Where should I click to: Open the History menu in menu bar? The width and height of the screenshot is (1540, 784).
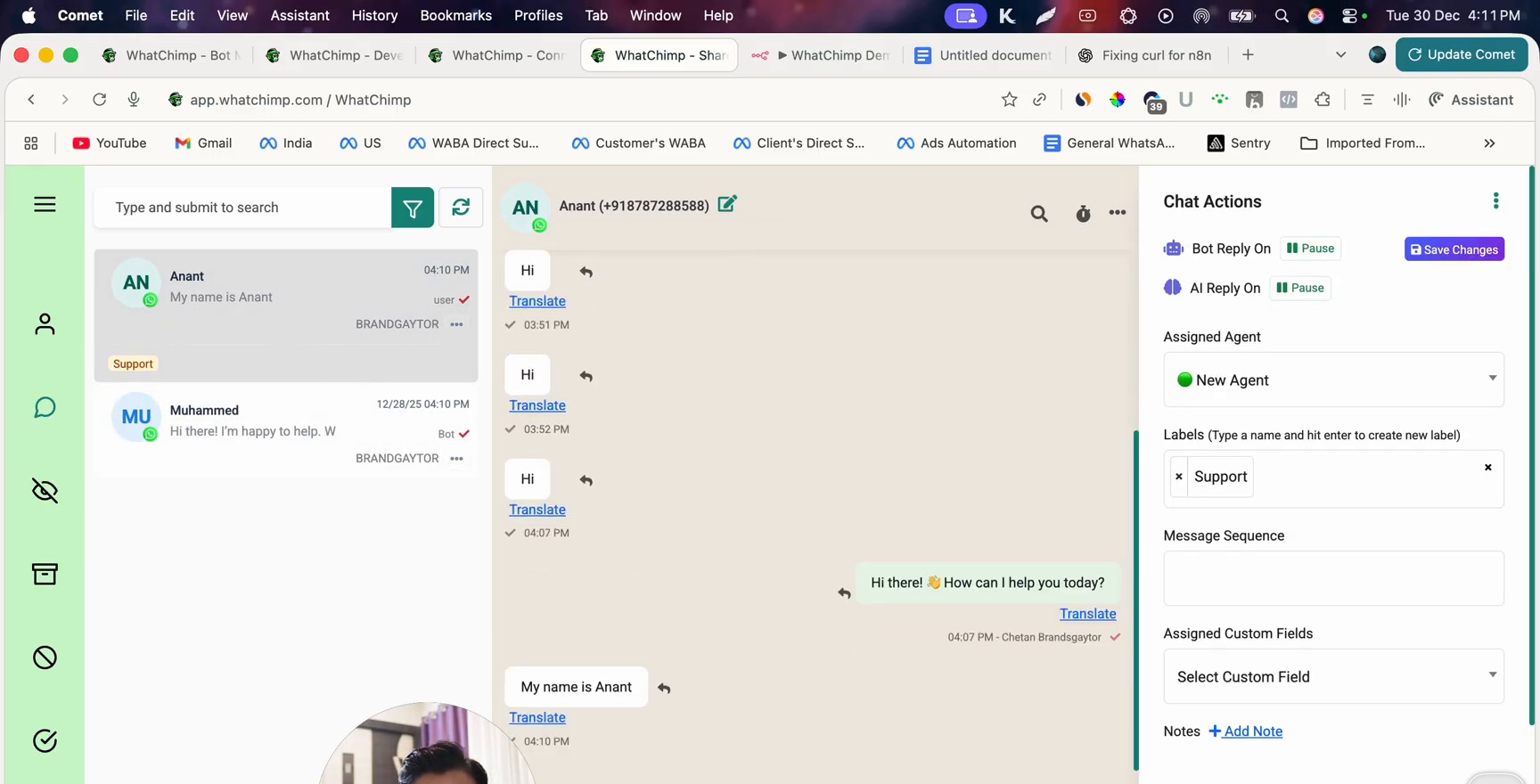(374, 15)
